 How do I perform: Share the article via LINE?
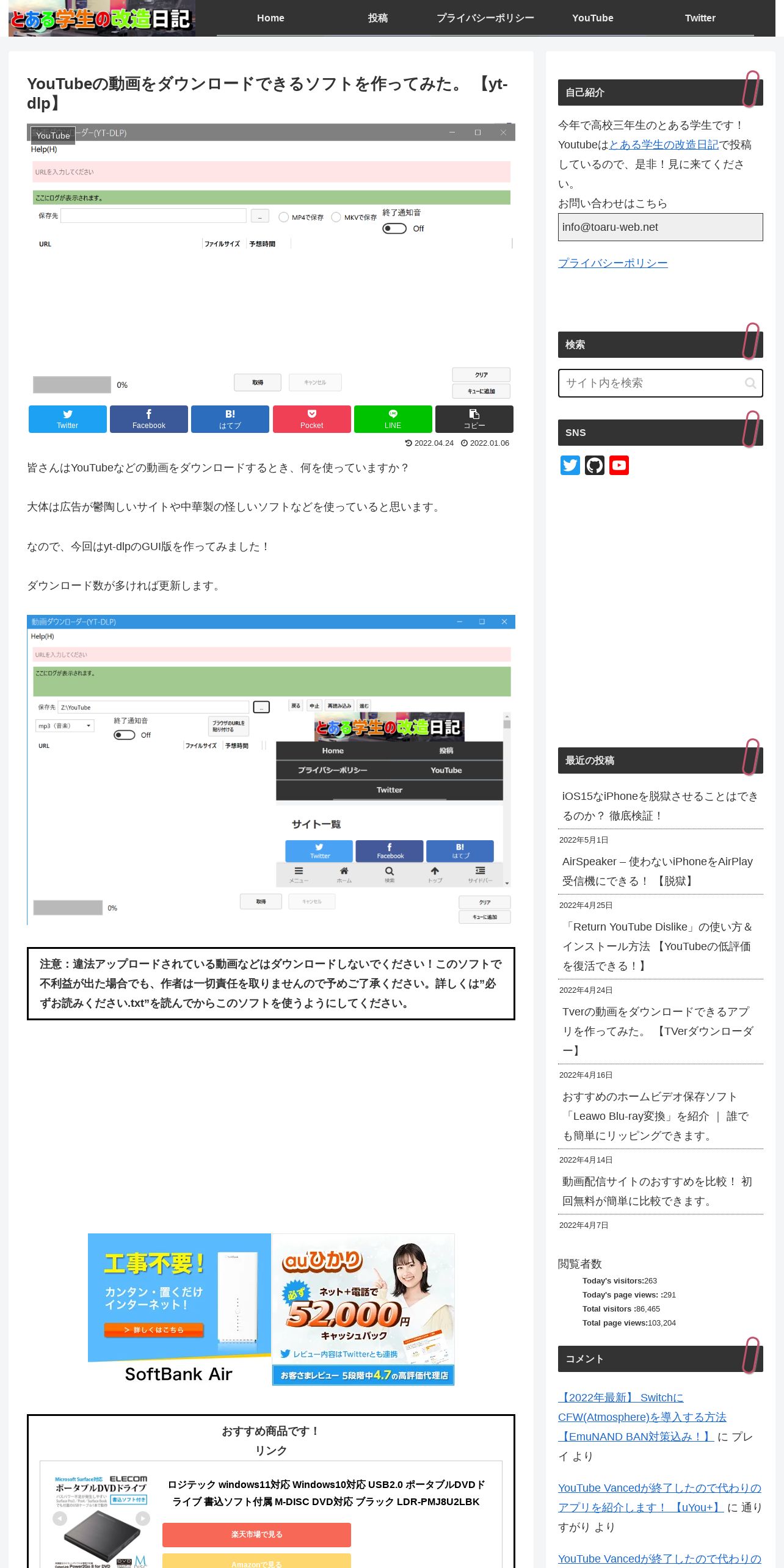click(x=393, y=419)
